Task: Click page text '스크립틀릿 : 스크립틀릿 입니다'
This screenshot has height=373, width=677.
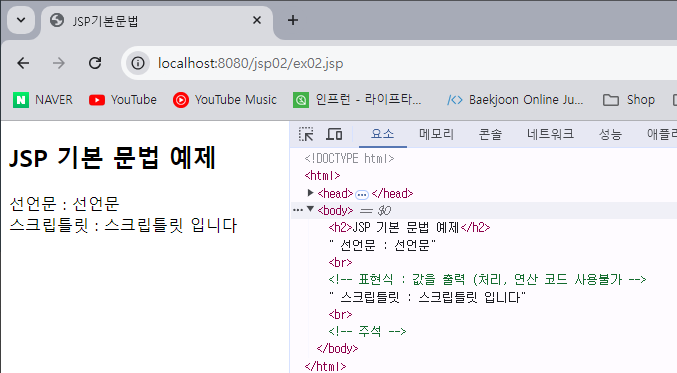Action: (123, 225)
